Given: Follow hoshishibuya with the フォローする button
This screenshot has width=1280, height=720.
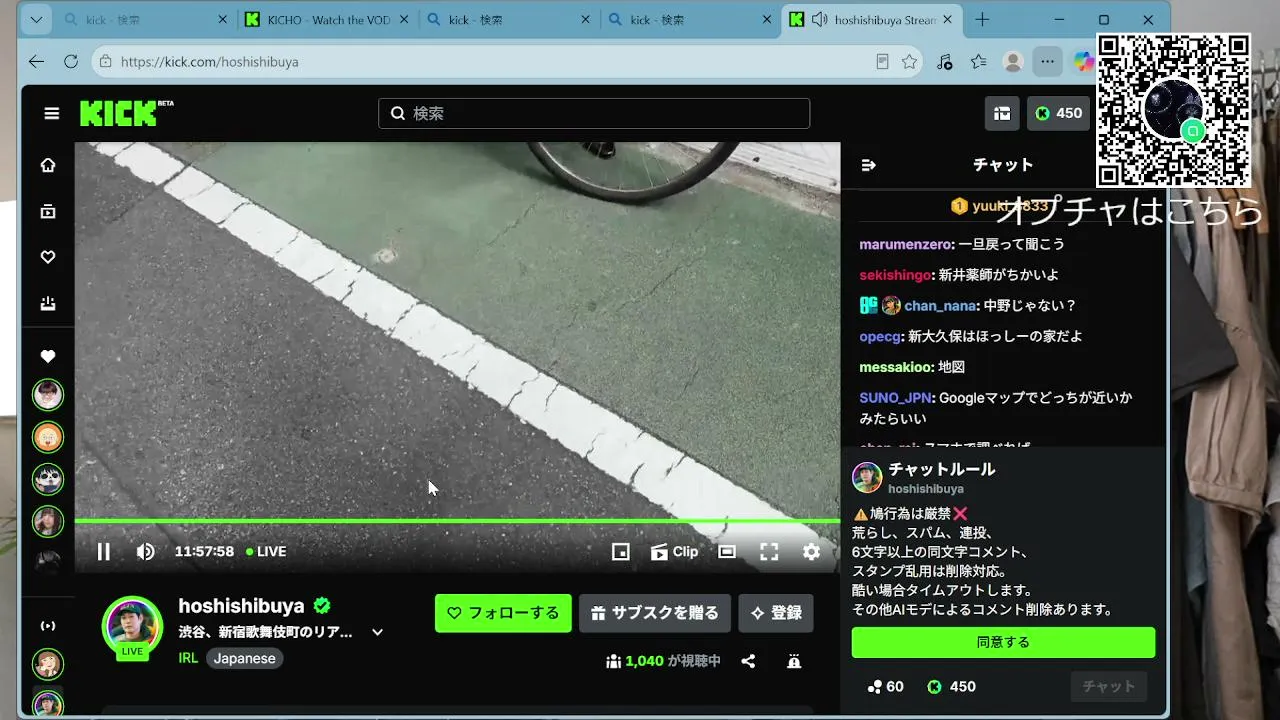Looking at the screenshot, I should click(x=503, y=613).
